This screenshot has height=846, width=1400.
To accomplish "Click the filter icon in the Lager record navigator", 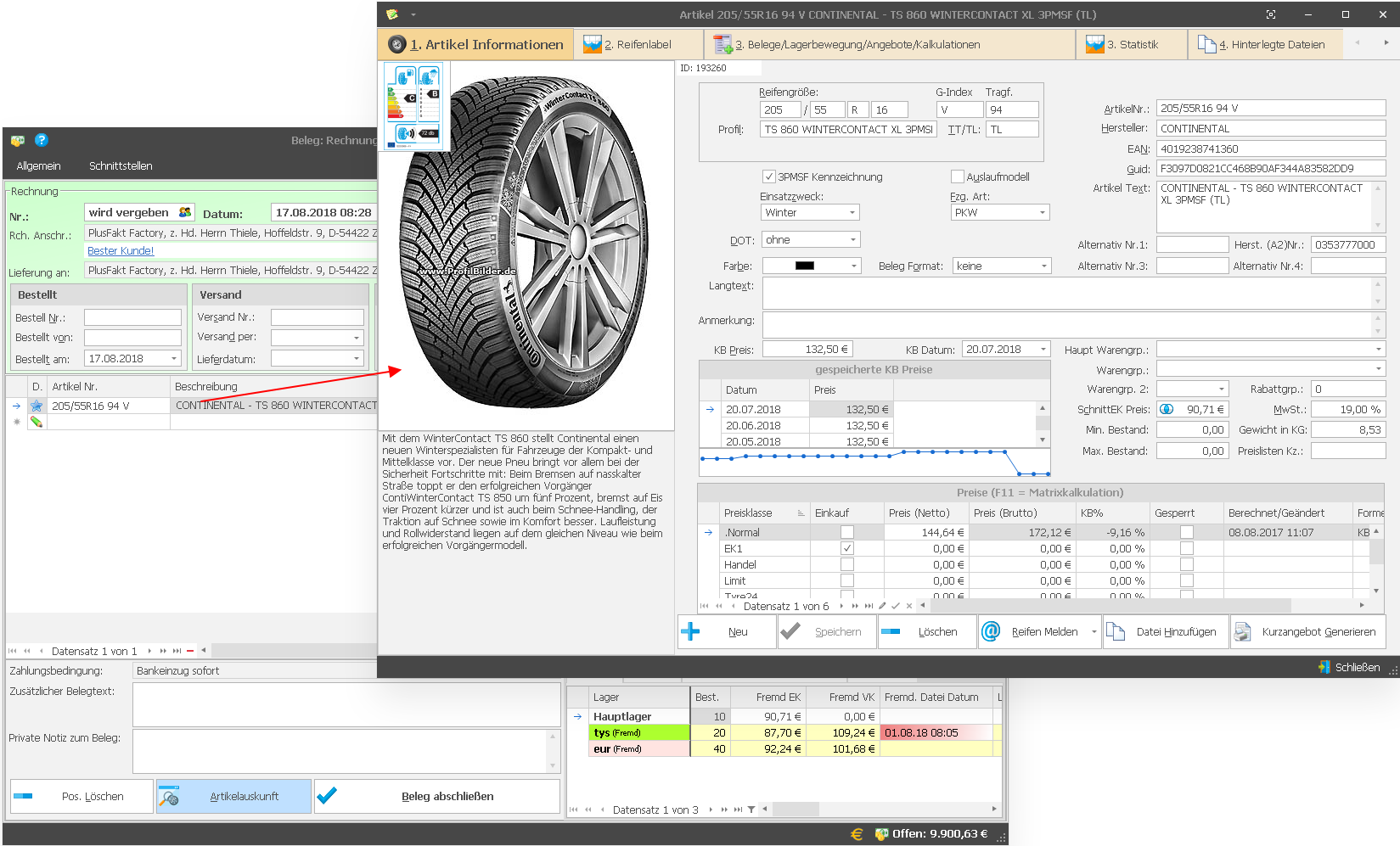I will [x=751, y=810].
